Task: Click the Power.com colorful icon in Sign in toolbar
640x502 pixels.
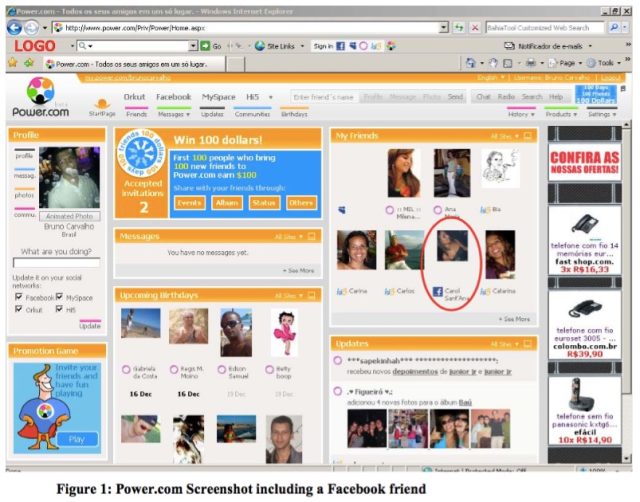Action: click(x=391, y=46)
